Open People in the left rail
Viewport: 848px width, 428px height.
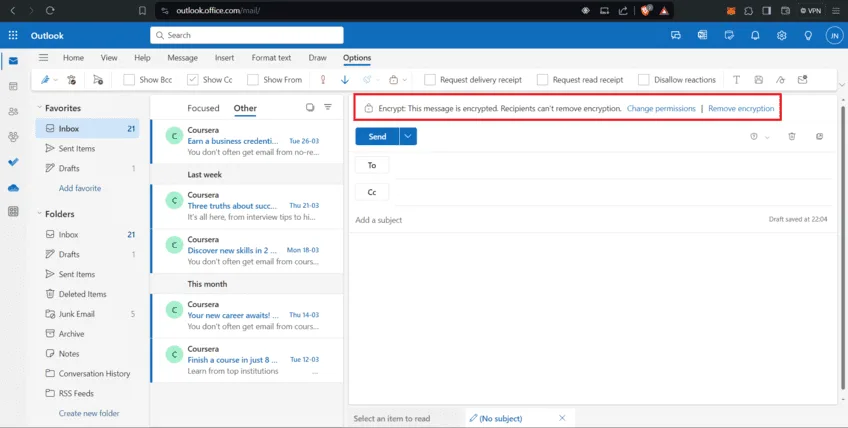(13, 111)
